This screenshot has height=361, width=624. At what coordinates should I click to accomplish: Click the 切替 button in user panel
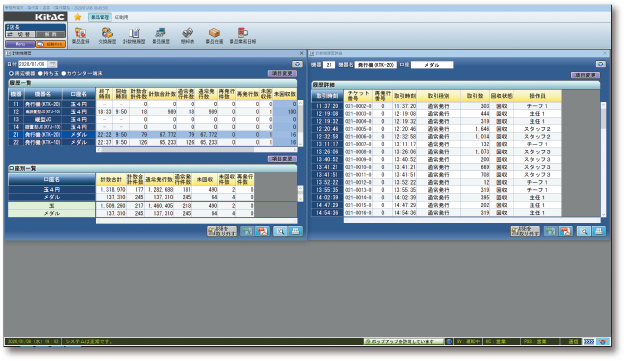[x=21, y=35]
